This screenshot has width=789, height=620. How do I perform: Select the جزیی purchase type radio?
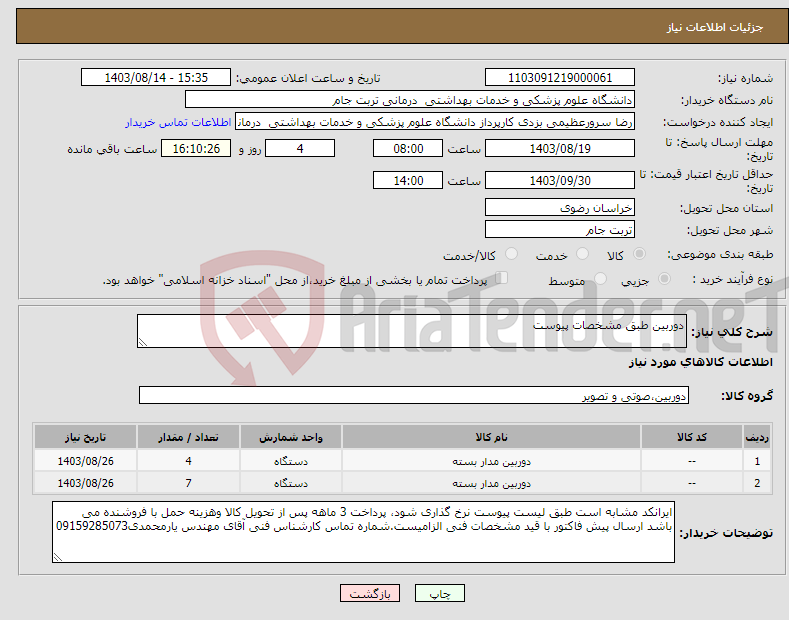click(x=664, y=279)
